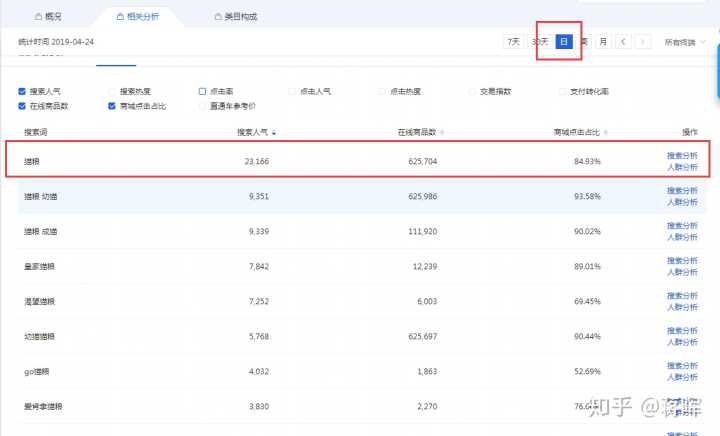Select the 日 daily range button
720x436 pixels.
coord(564,42)
